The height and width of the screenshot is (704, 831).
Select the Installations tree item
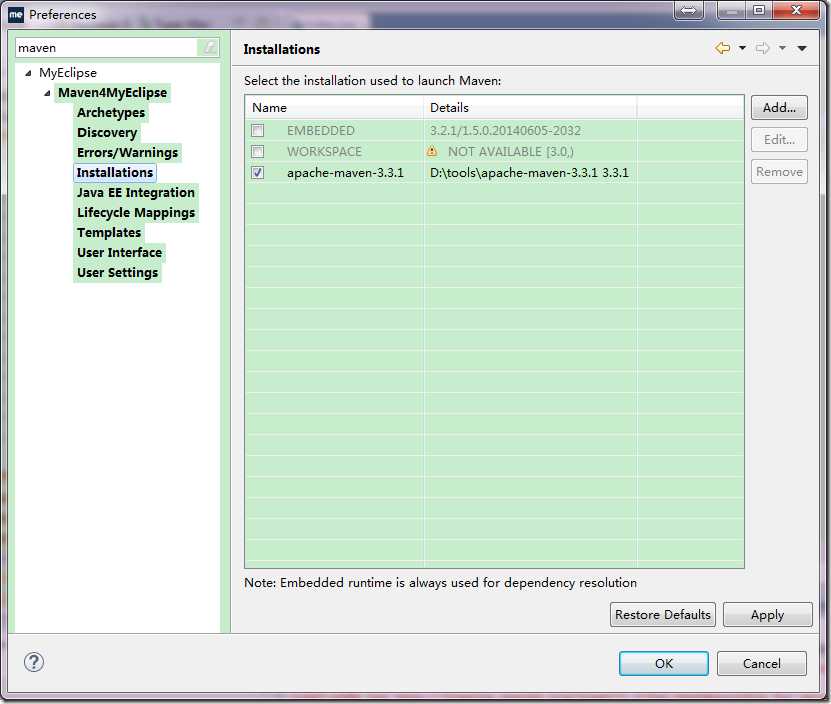click(x=114, y=173)
